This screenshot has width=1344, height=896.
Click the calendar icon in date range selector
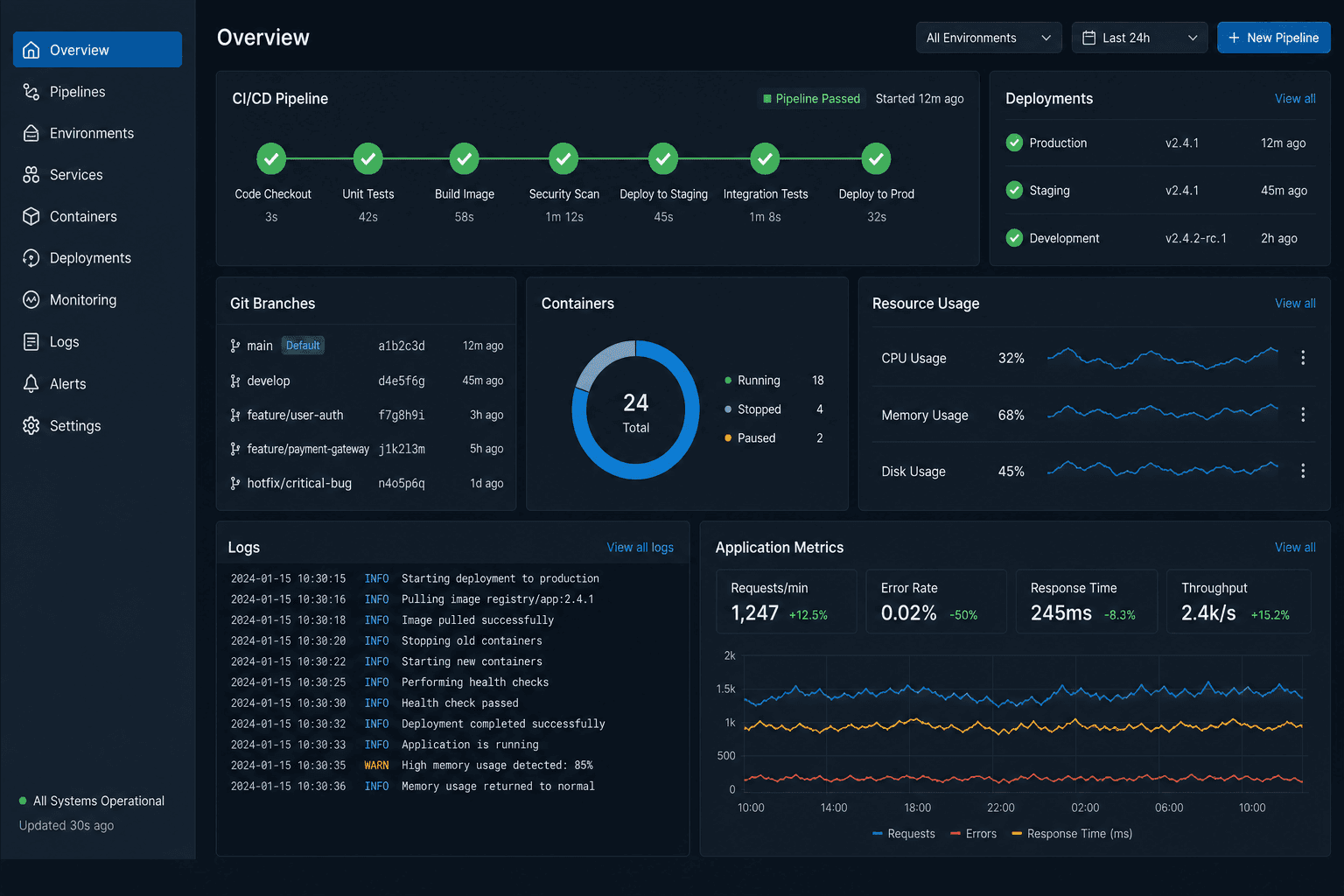click(1089, 38)
